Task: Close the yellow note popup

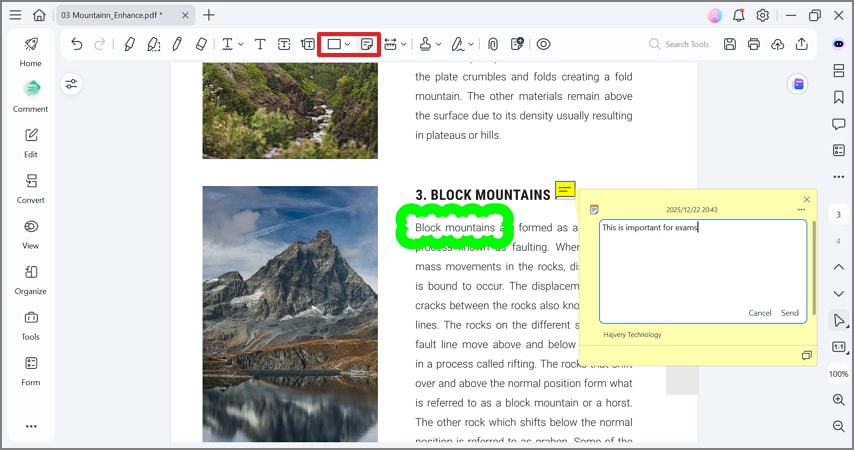Action: tap(807, 199)
